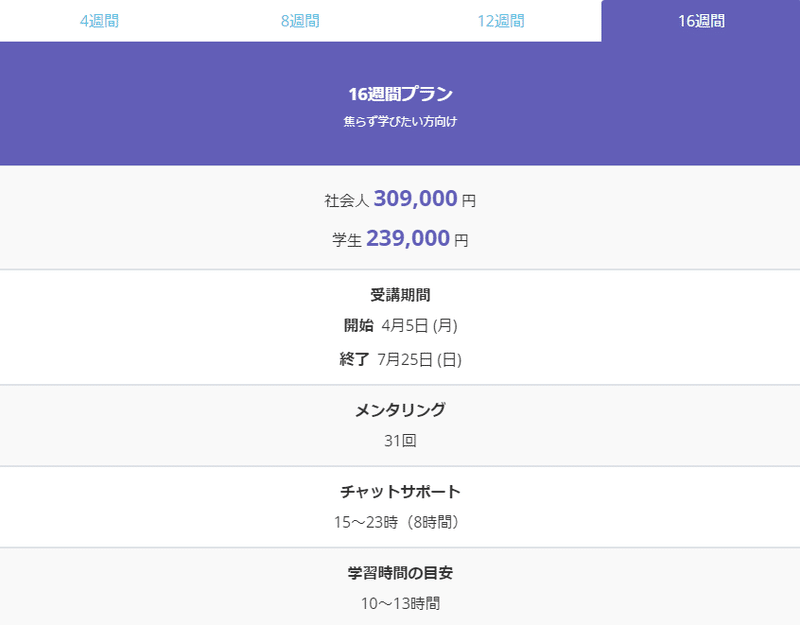Click the study time 10〜13時間
The image size is (800, 625).
click(x=401, y=604)
